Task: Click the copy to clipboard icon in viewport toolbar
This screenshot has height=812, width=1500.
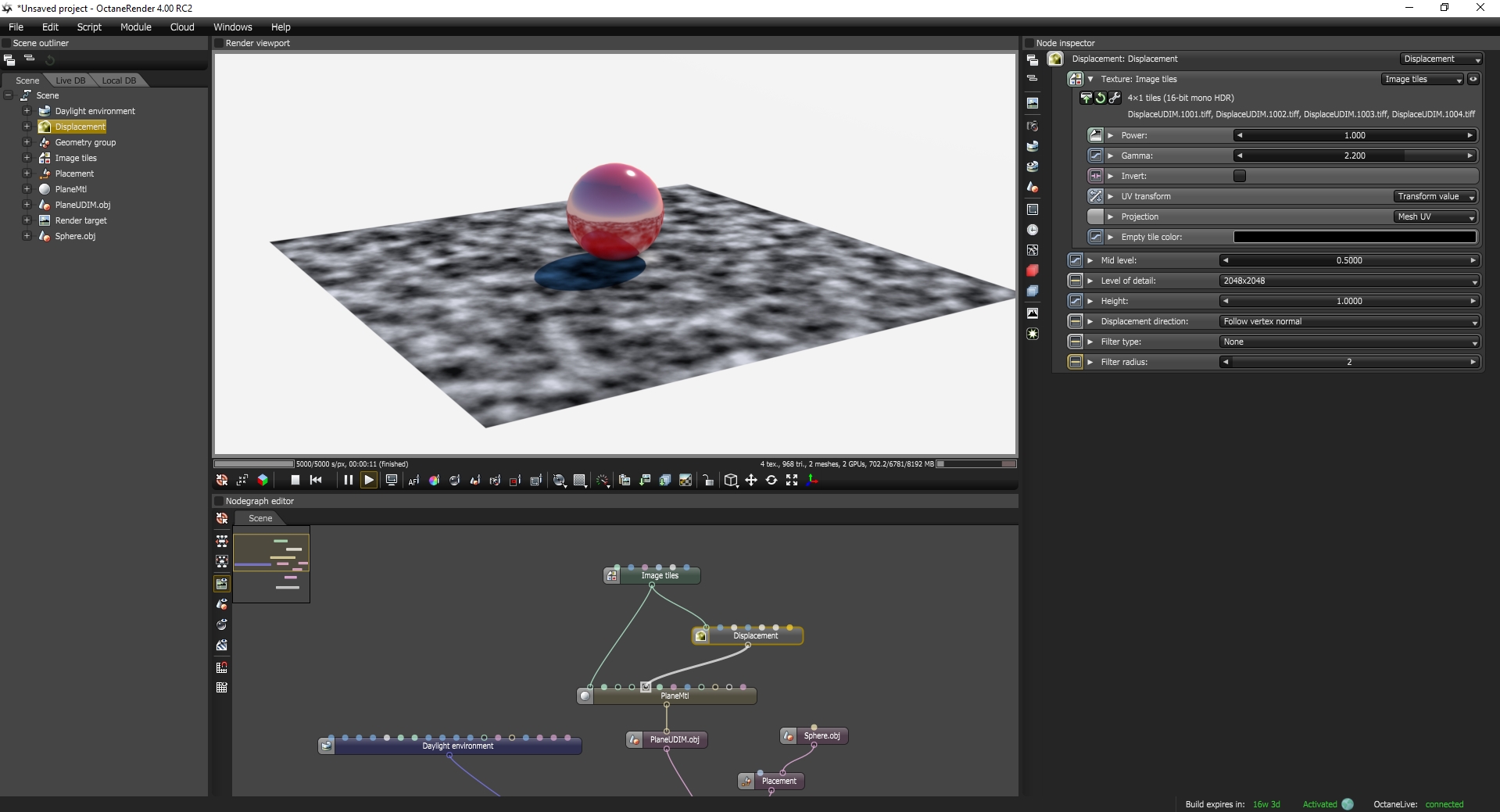Action: point(625,481)
